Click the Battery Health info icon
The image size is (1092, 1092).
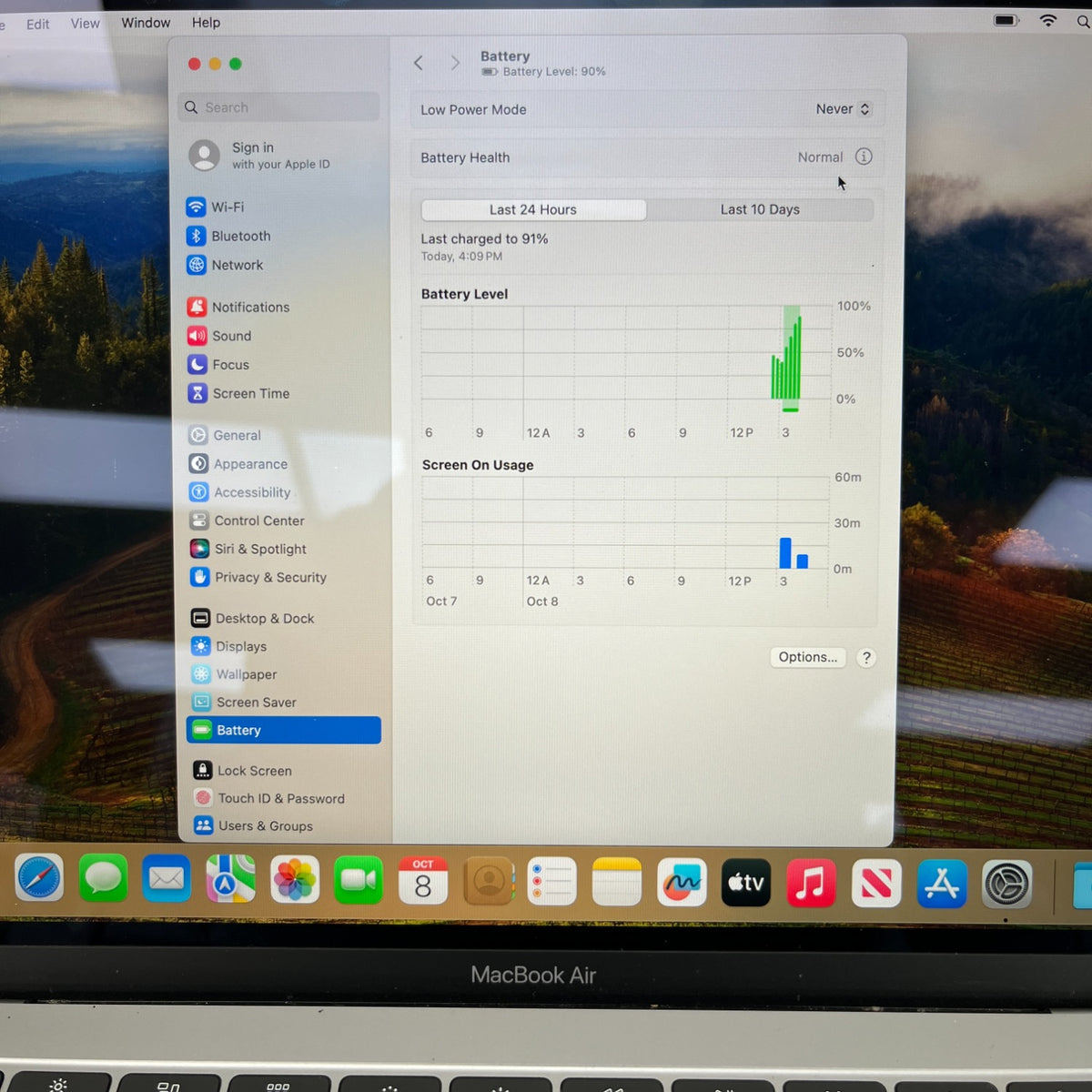tap(864, 157)
